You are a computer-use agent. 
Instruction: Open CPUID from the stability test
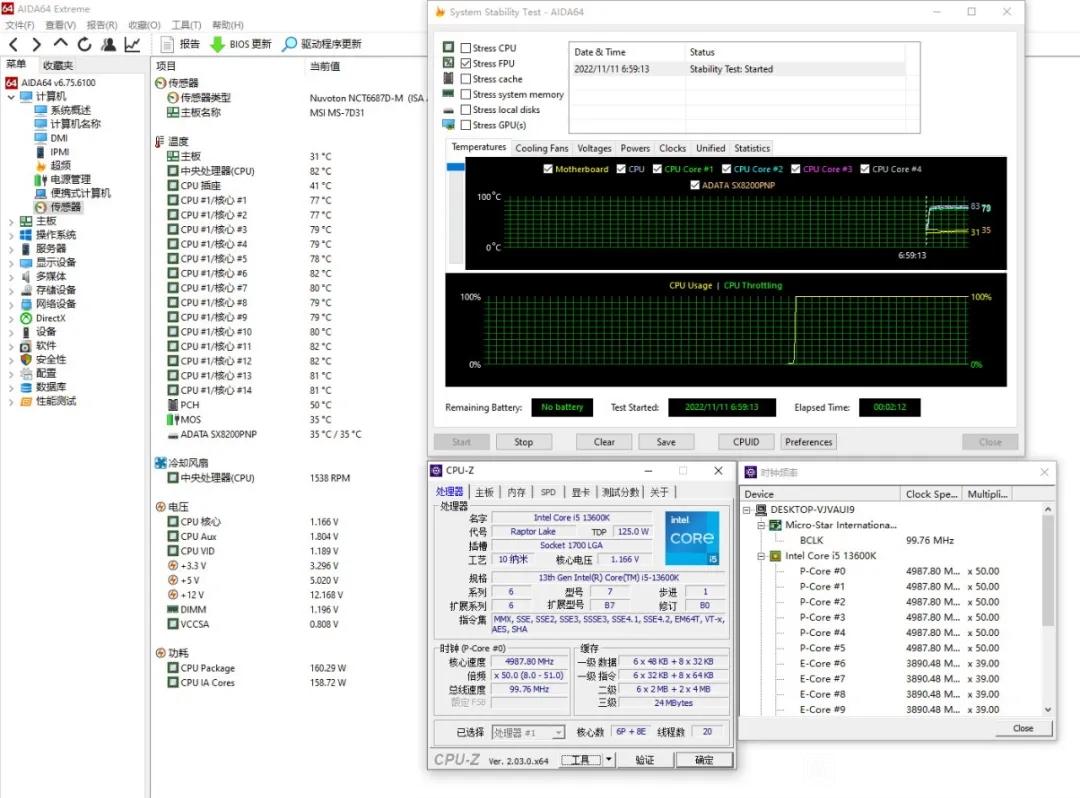tap(746, 442)
